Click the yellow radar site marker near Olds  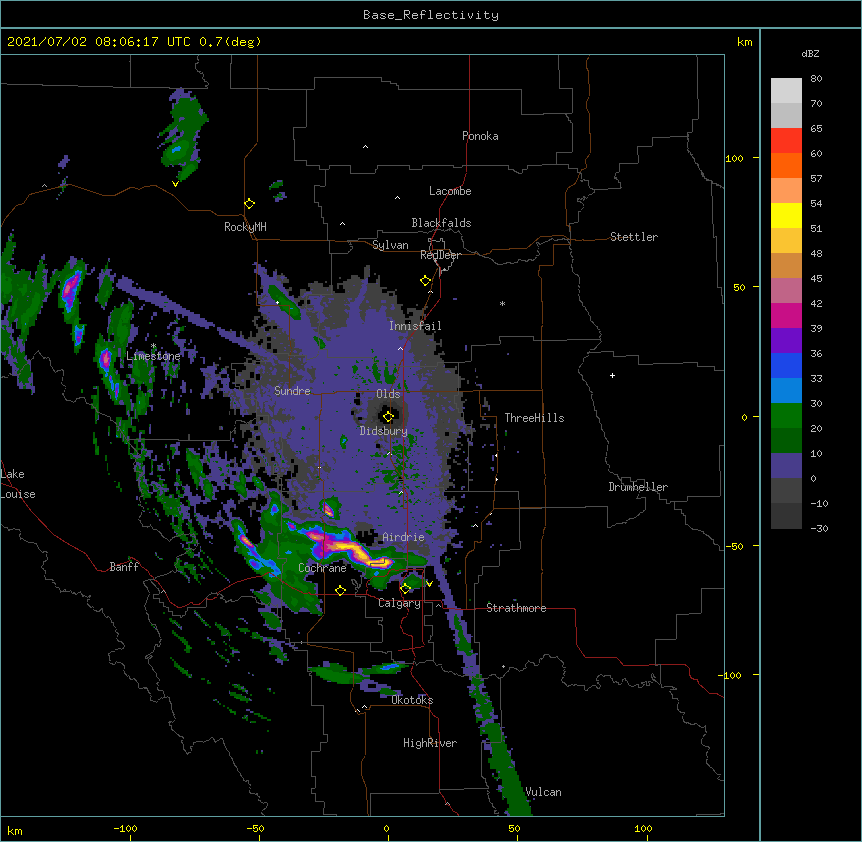pos(388,416)
